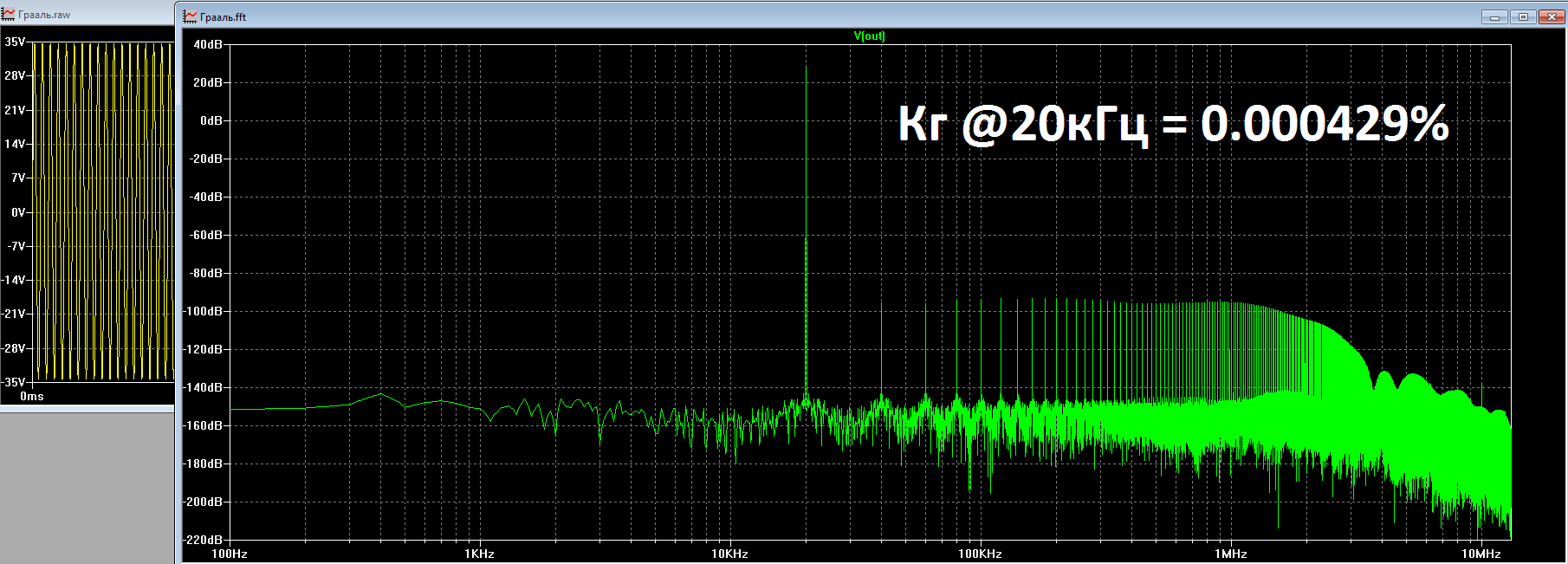Image resolution: width=1568 pixels, height=564 pixels.
Task: Click the -40dB axis label
Action: pos(206,197)
